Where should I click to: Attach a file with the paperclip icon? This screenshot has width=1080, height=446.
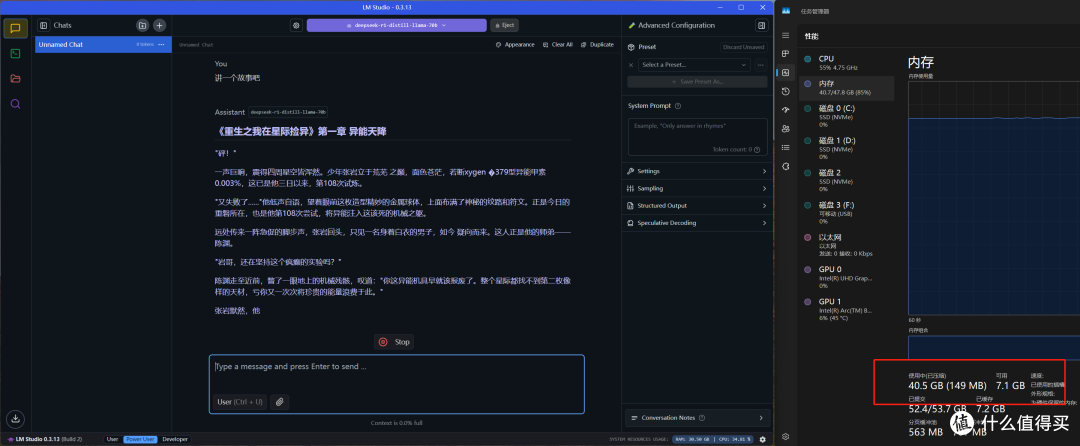[x=279, y=402]
